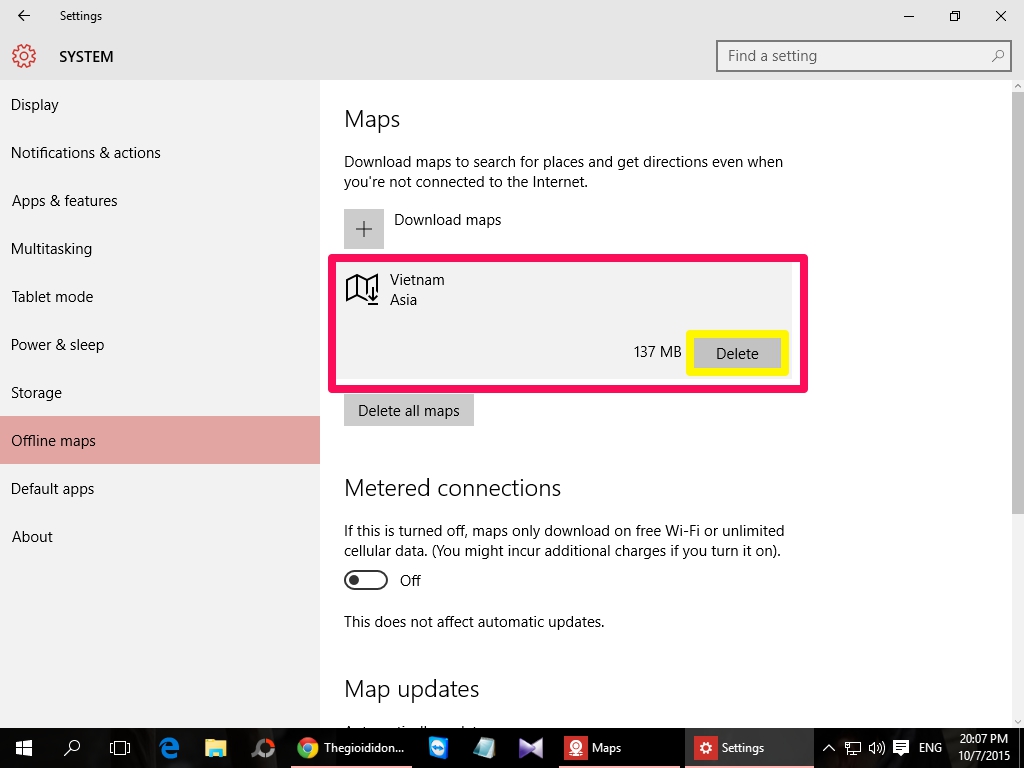Screen dimensions: 1024x768
Task: Click the vertical scrollbar thumb
Action: point(1017,302)
